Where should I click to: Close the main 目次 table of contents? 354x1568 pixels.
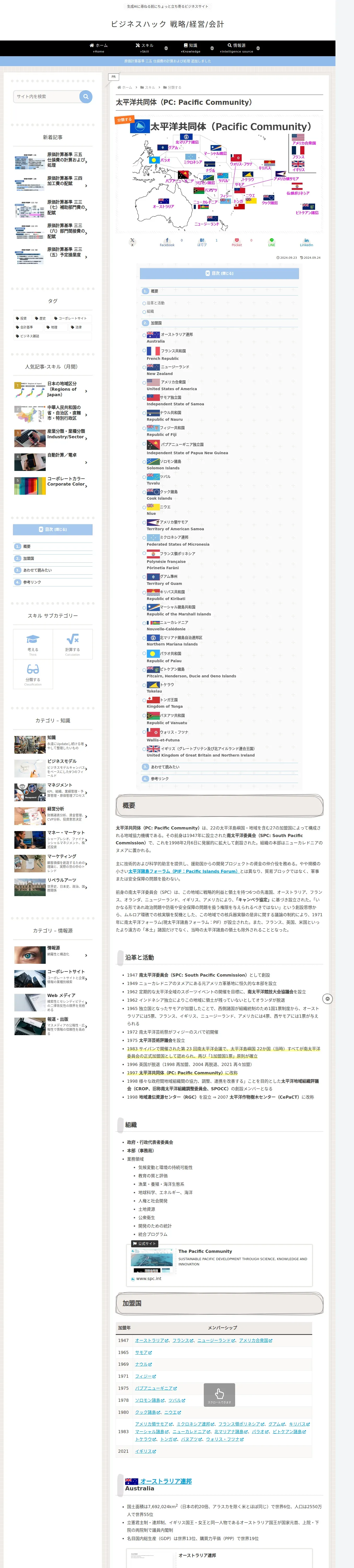[219, 273]
